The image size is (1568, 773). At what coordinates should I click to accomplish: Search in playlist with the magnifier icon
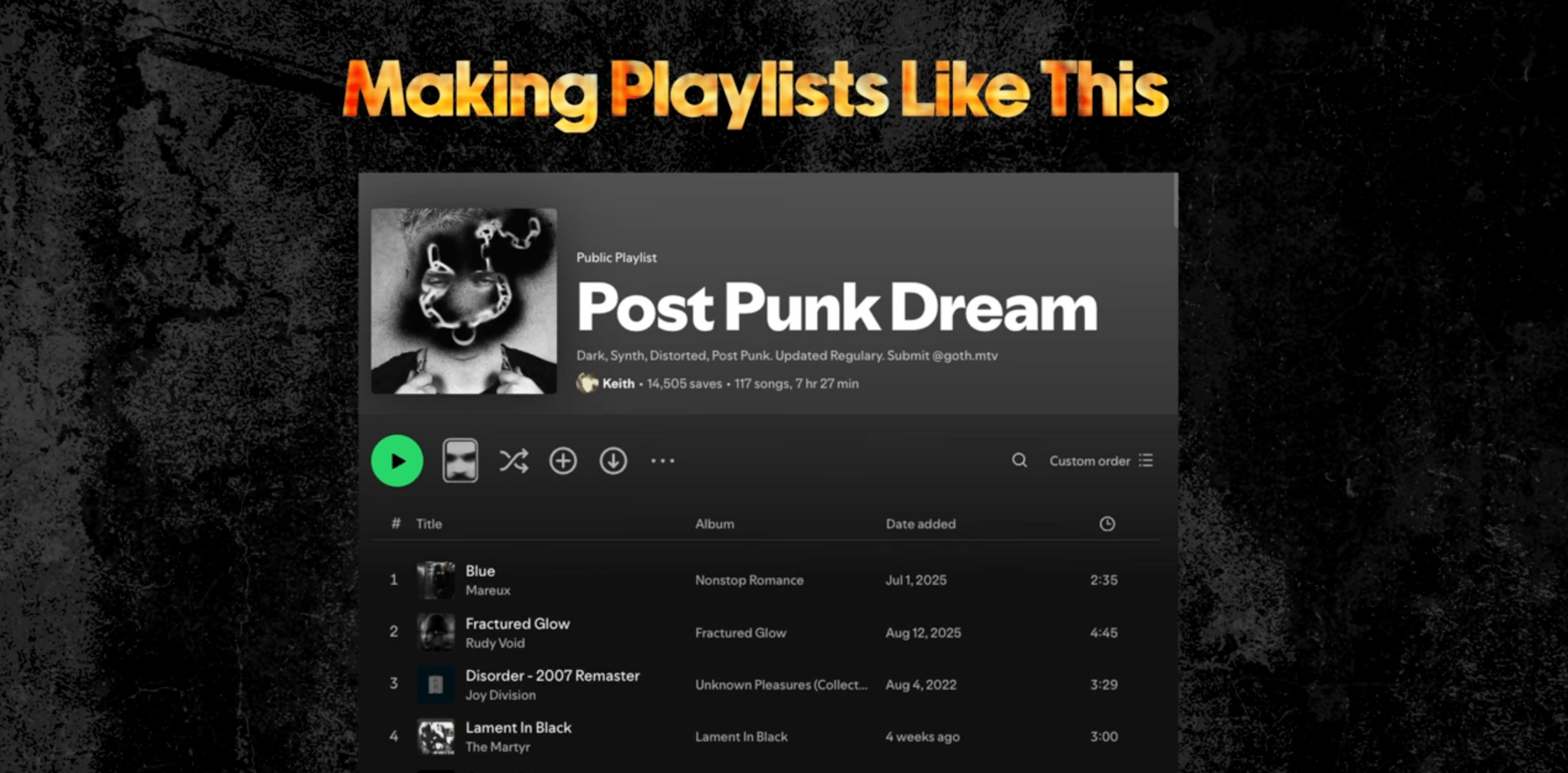(1019, 460)
